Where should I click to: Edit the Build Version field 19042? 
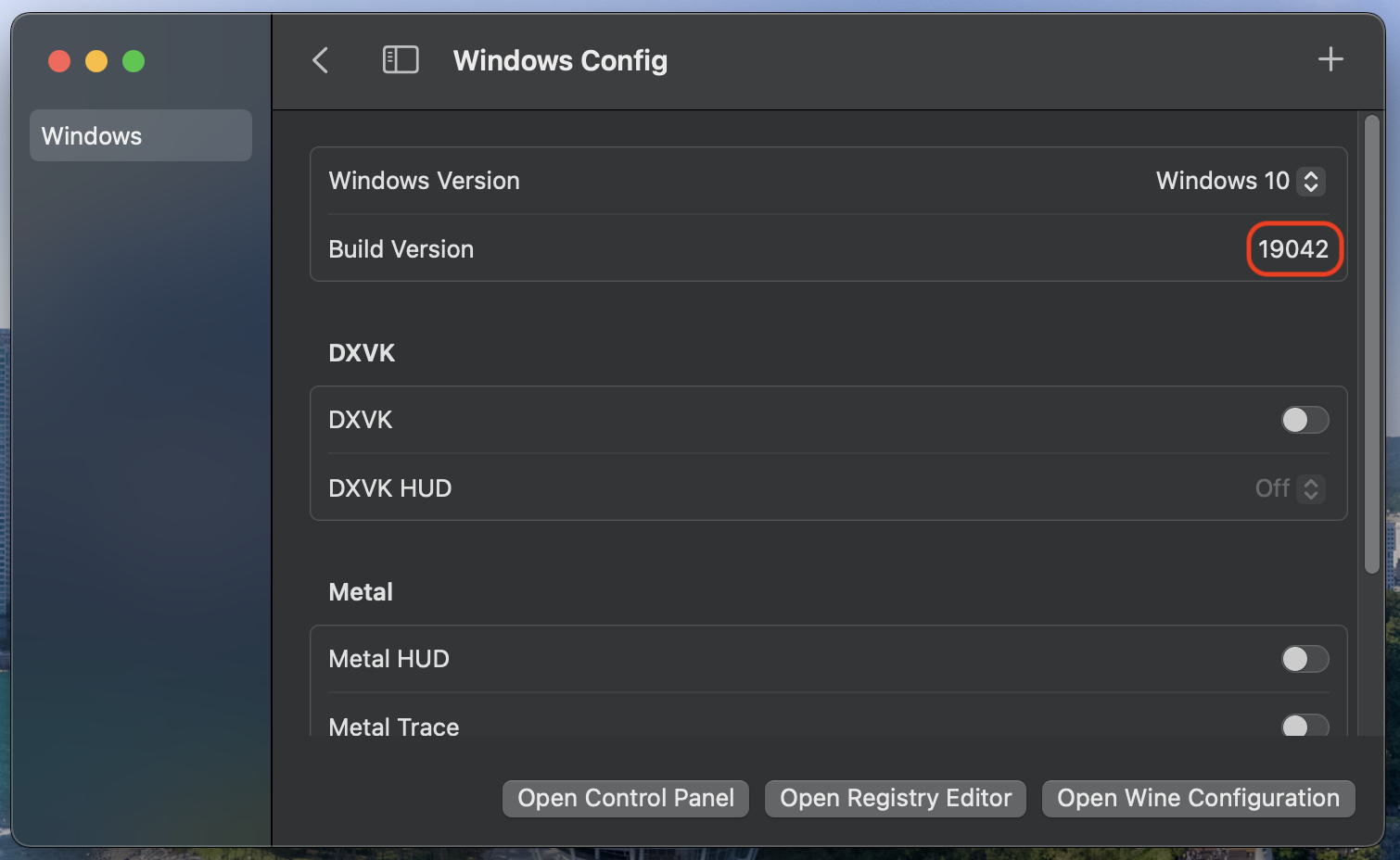pos(1294,249)
